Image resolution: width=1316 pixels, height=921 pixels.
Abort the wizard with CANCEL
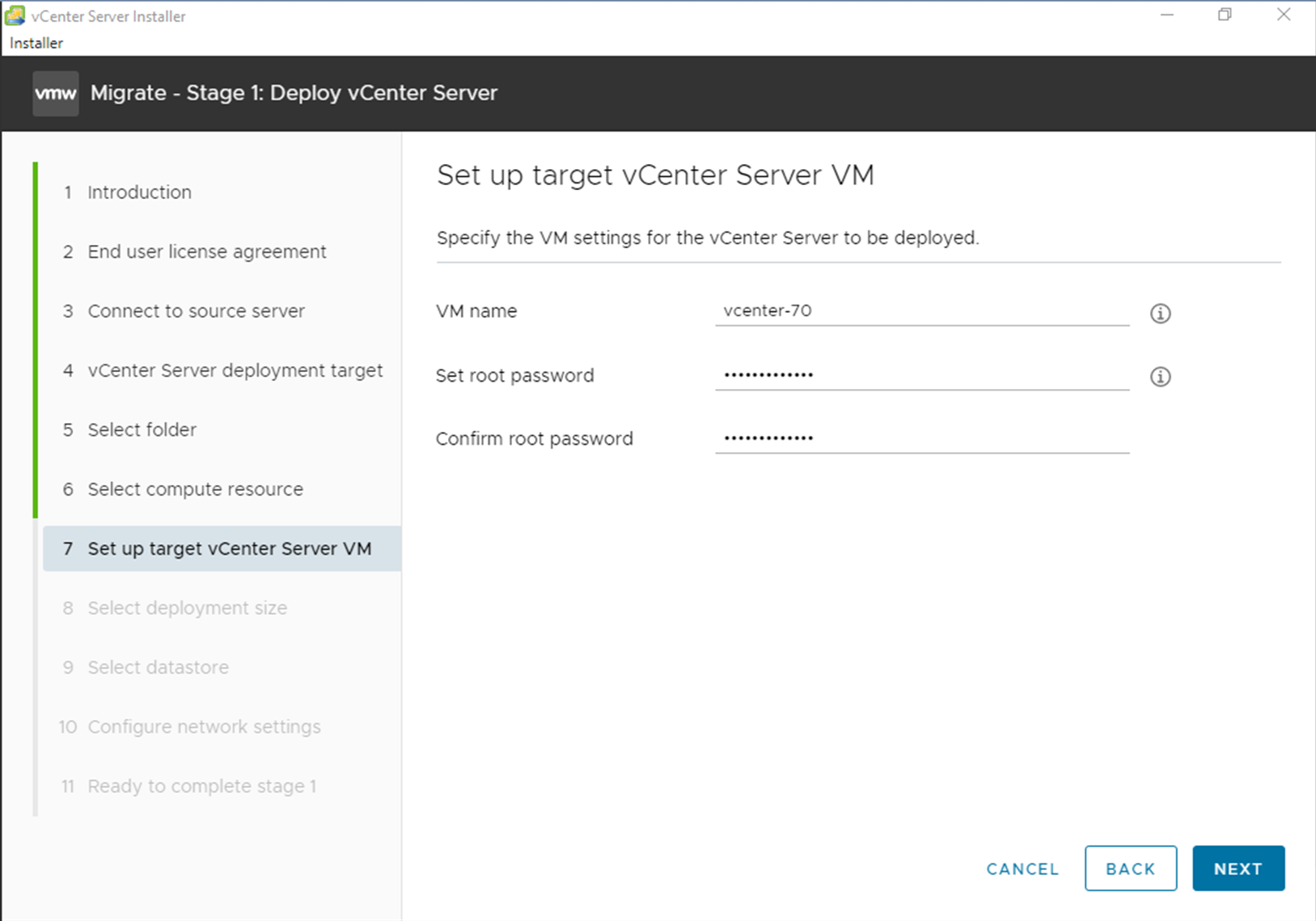tap(1022, 869)
